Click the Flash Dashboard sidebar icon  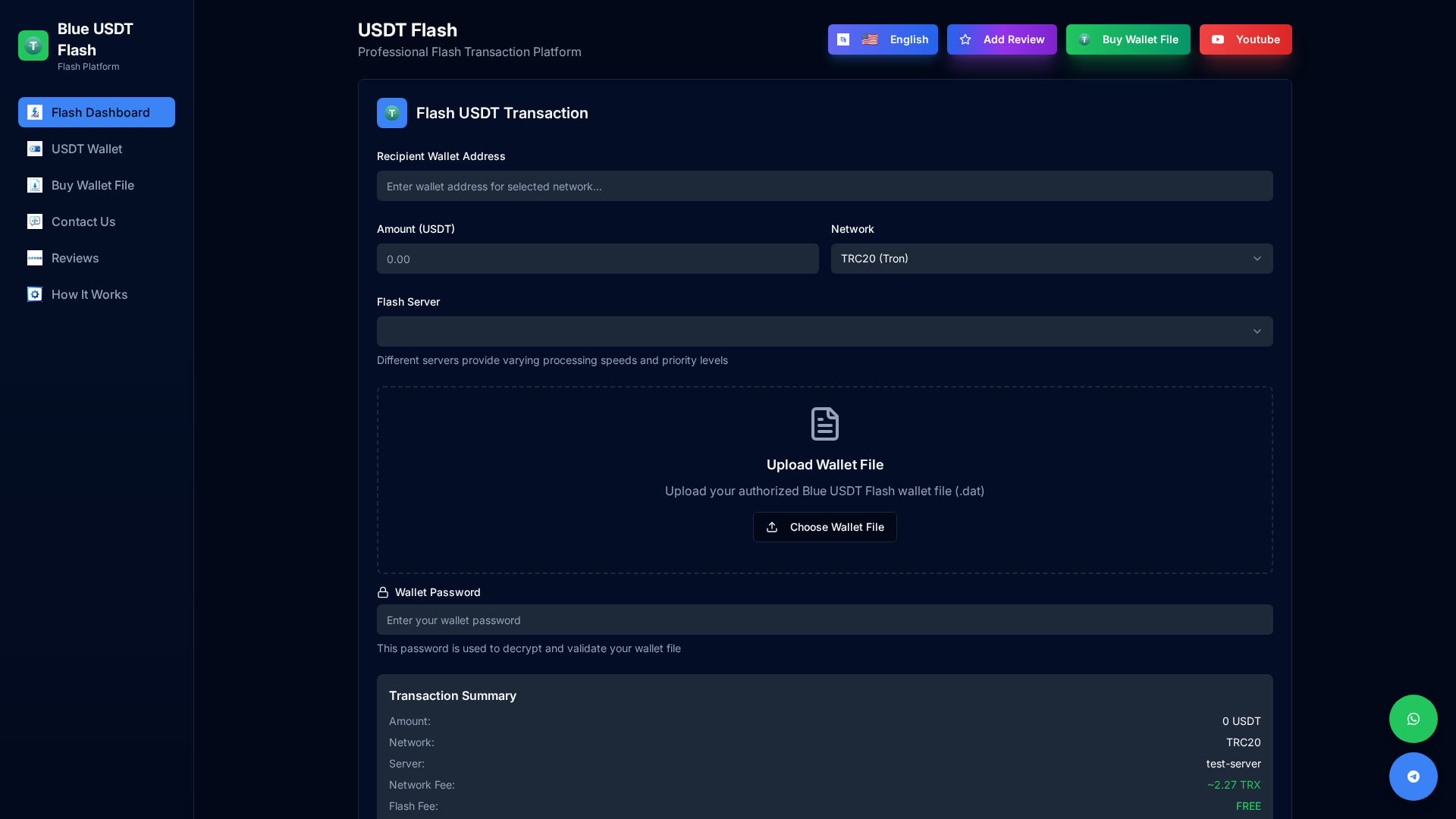point(35,112)
